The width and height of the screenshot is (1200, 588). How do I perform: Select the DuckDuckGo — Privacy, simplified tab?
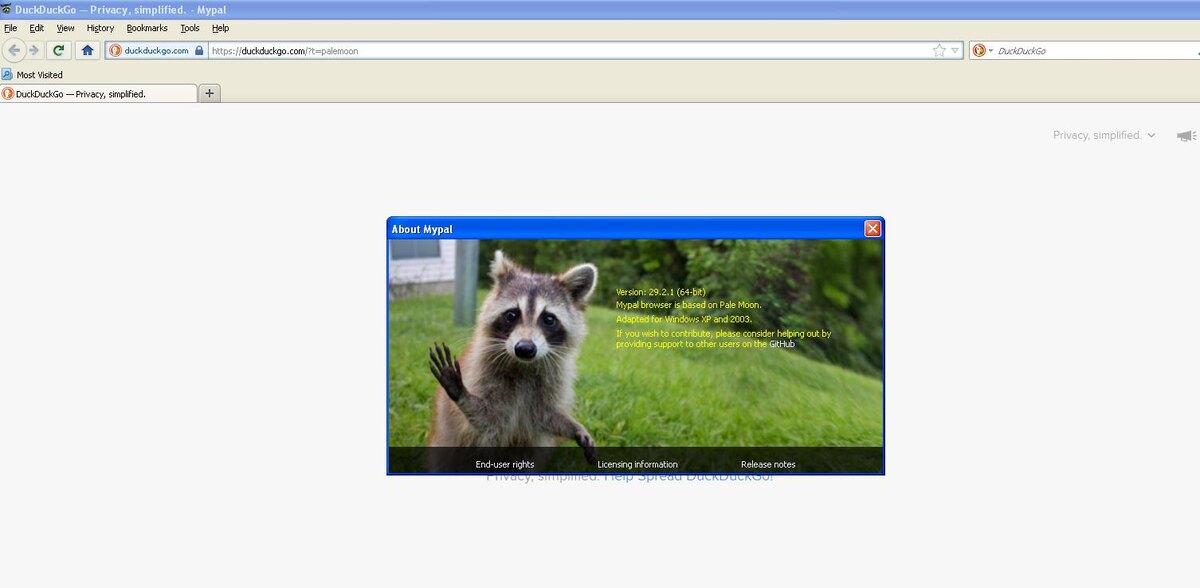(98, 93)
